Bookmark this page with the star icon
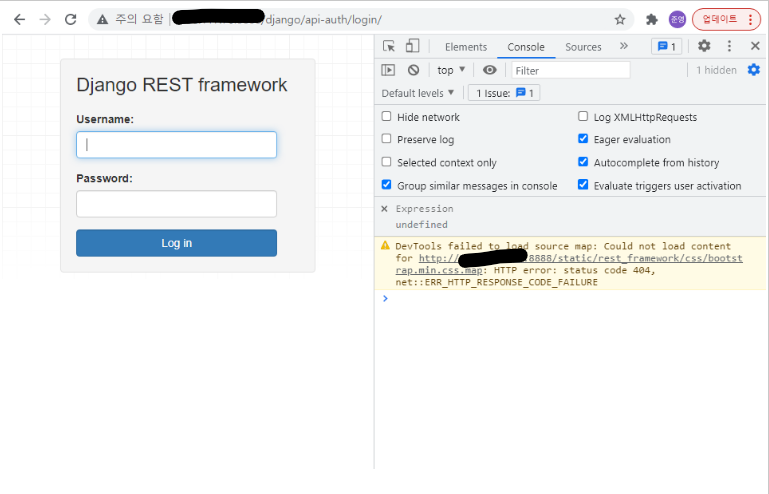 [620, 20]
